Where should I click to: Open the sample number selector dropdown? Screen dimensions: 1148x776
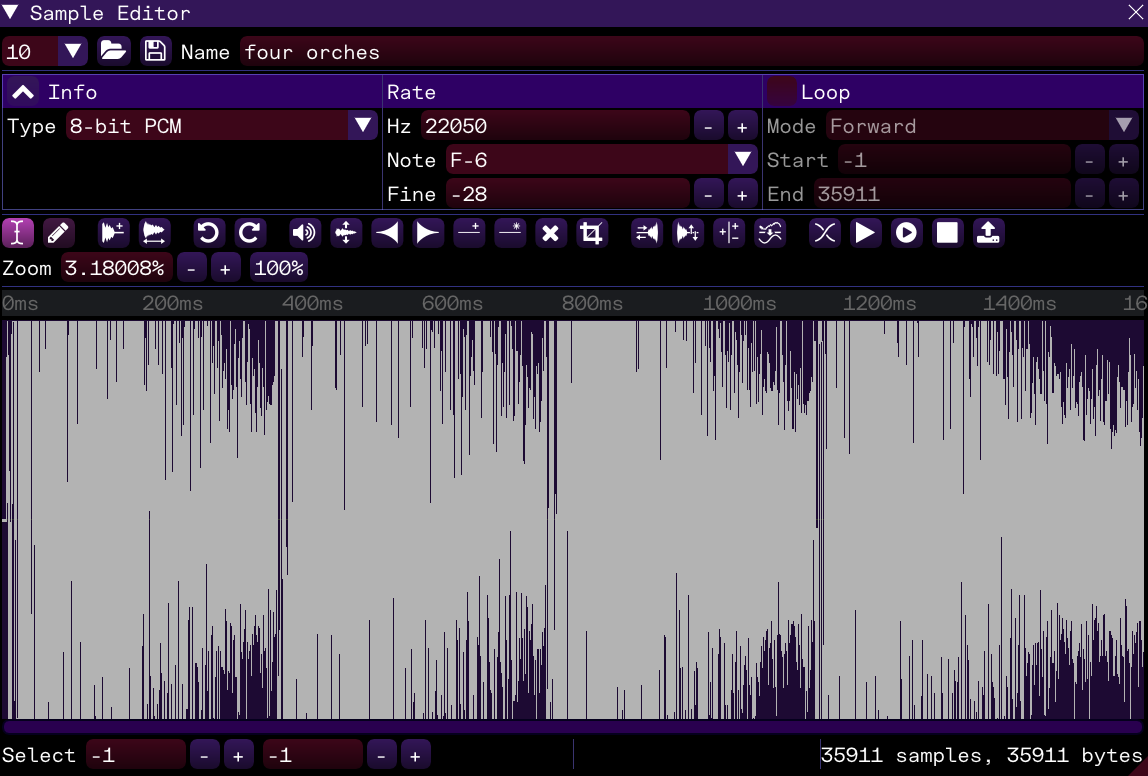[x=73, y=52]
